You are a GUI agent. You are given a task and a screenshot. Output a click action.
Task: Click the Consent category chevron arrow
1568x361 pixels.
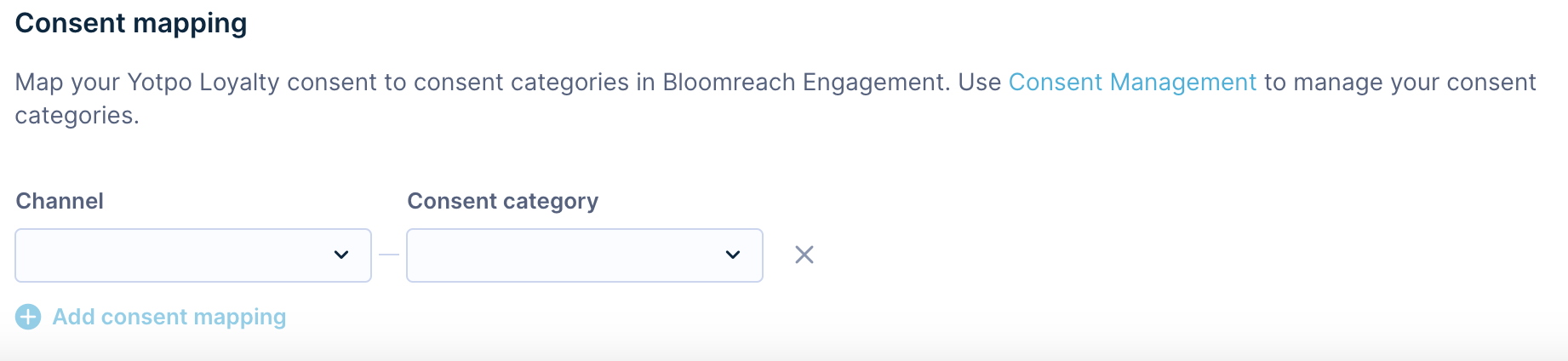[733, 255]
